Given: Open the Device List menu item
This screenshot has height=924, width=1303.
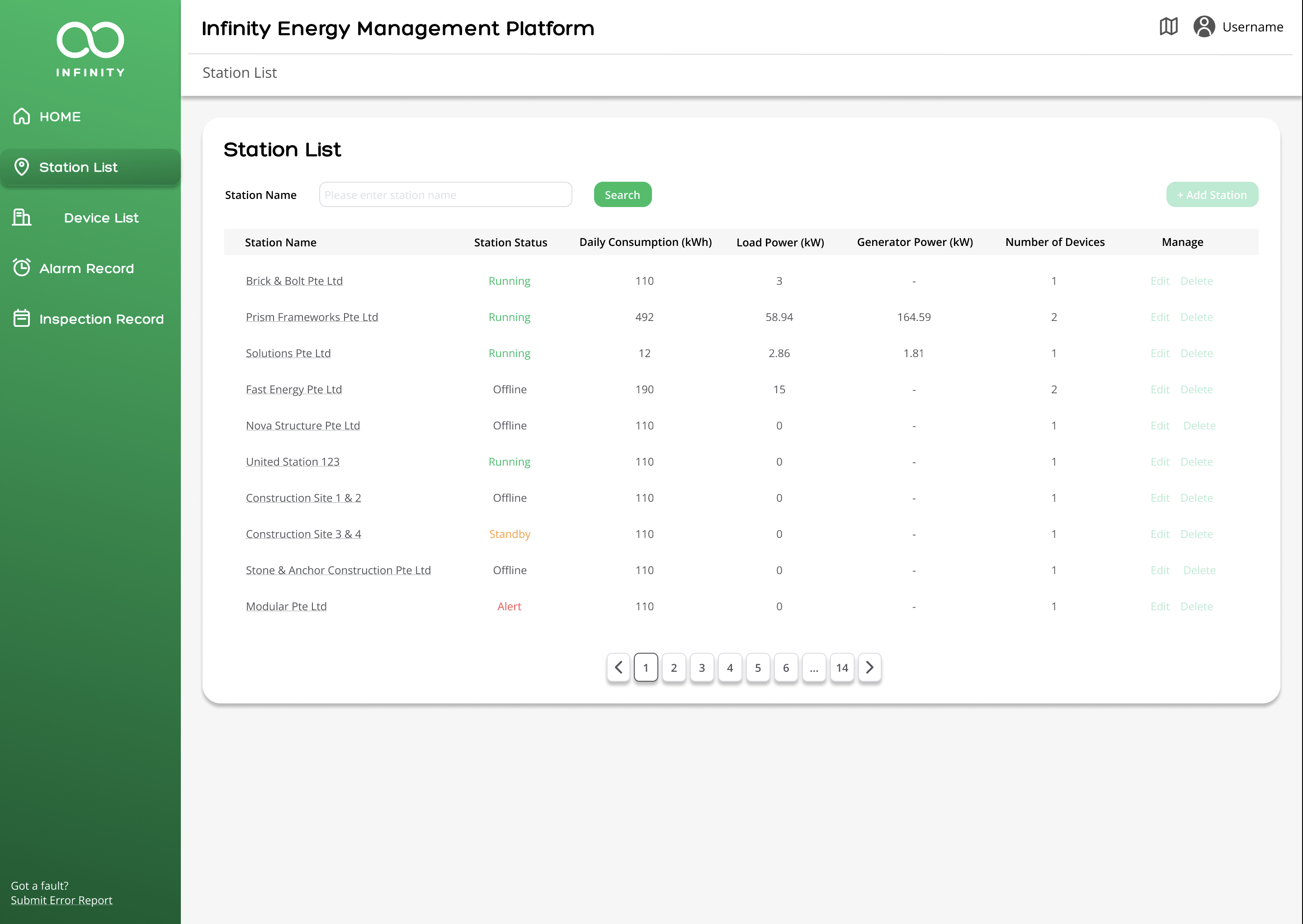Looking at the screenshot, I should tap(101, 218).
